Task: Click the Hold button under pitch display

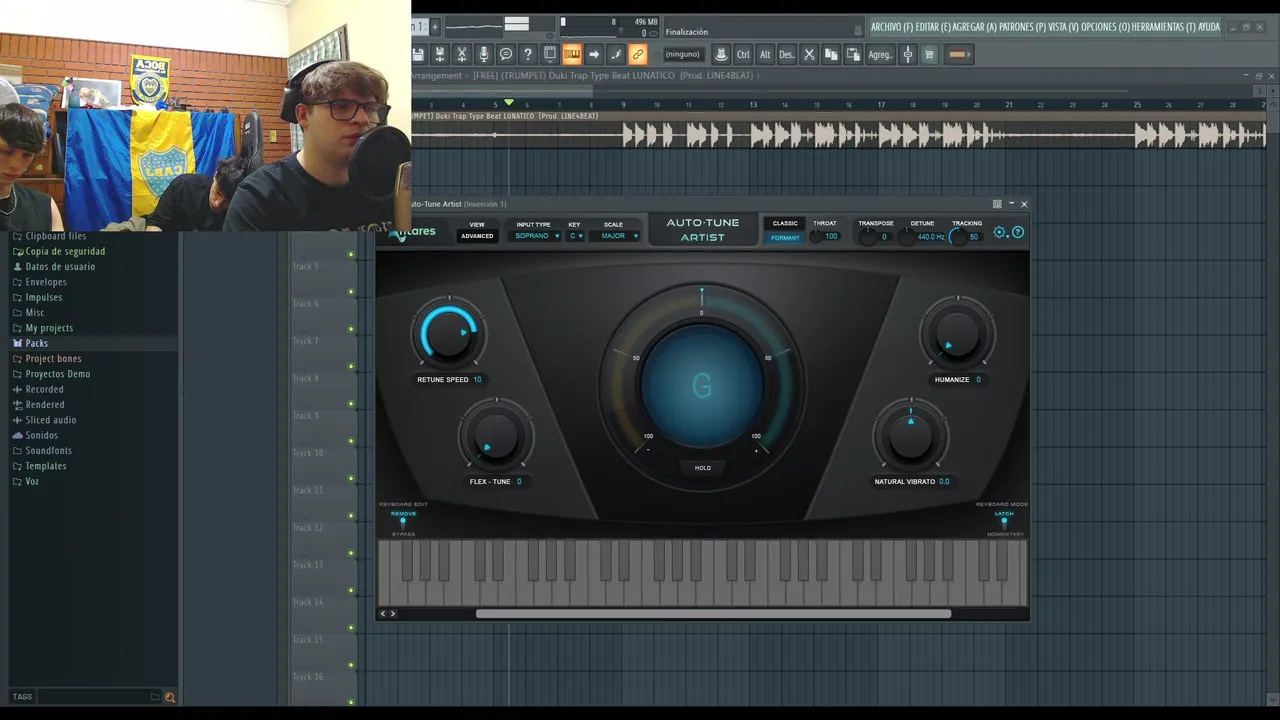Action: (703, 468)
